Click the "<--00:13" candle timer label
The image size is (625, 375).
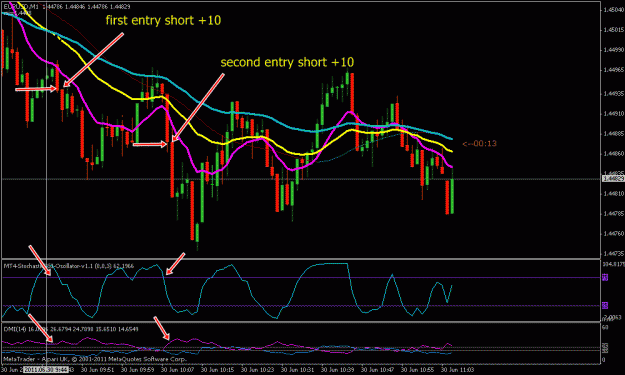(480, 143)
